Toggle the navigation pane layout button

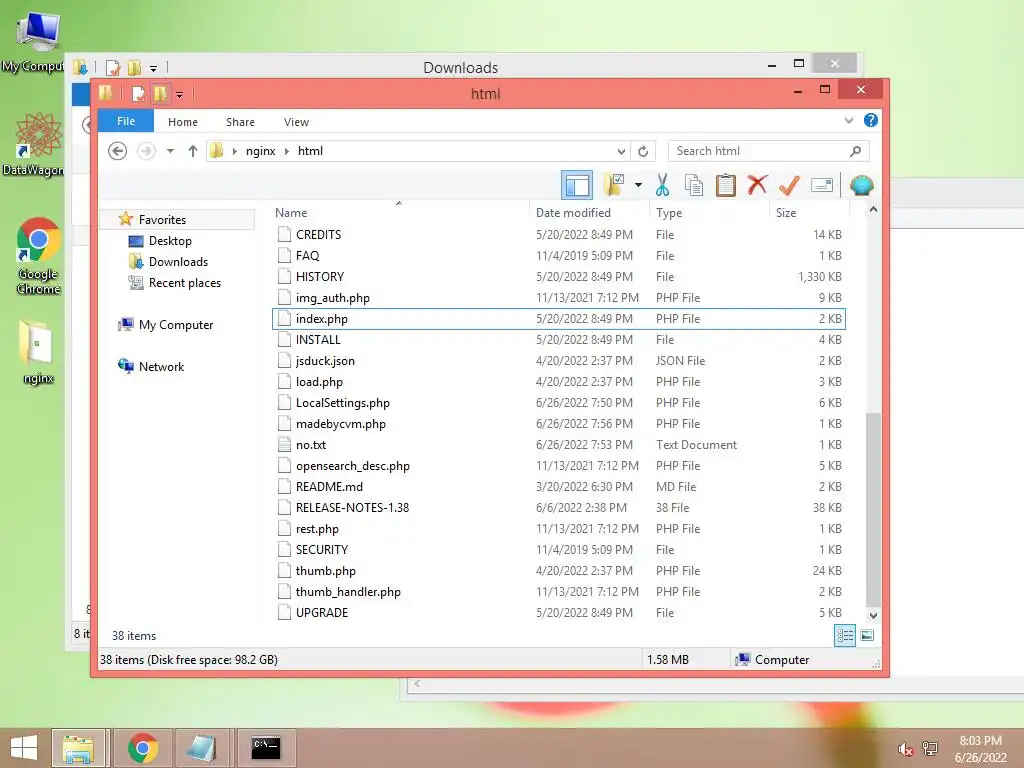point(577,185)
